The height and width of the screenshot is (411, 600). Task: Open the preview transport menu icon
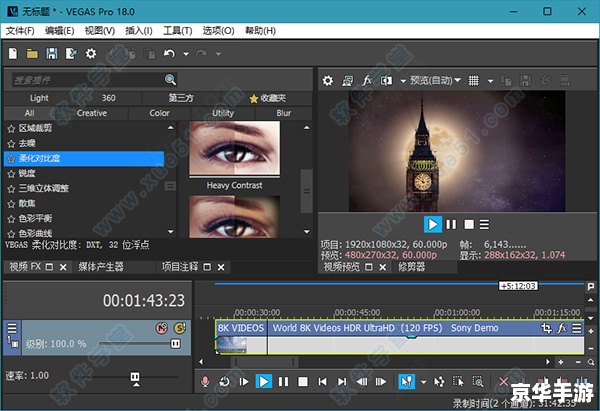(484, 224)
